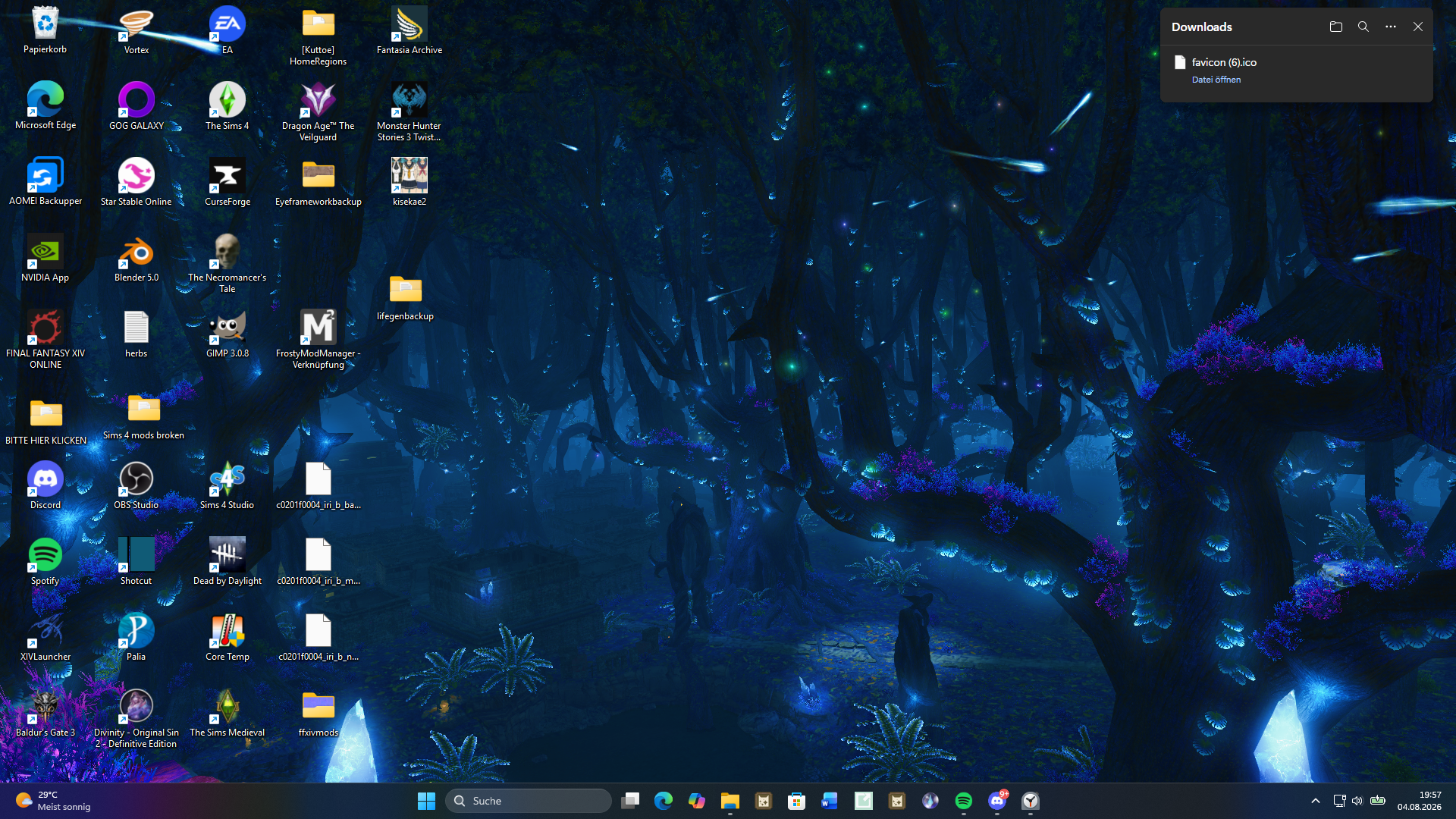Viewport: 1456px width, 819px height.
Task: Select the Microsoft Edge desktop shortcut
Action: coord(45,106)
